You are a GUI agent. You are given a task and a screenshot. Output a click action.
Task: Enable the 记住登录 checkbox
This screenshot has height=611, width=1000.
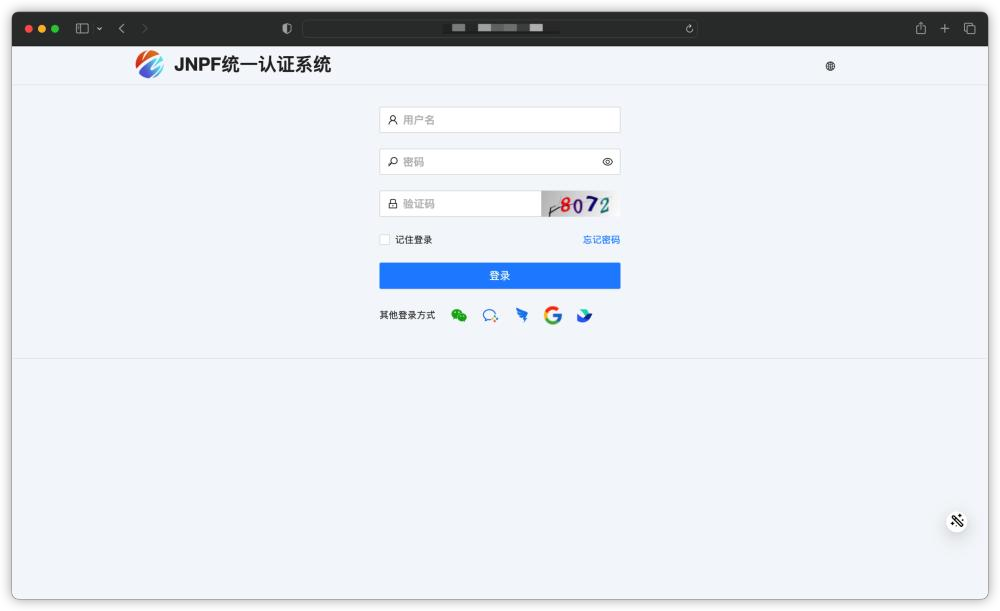click(383, 239)
